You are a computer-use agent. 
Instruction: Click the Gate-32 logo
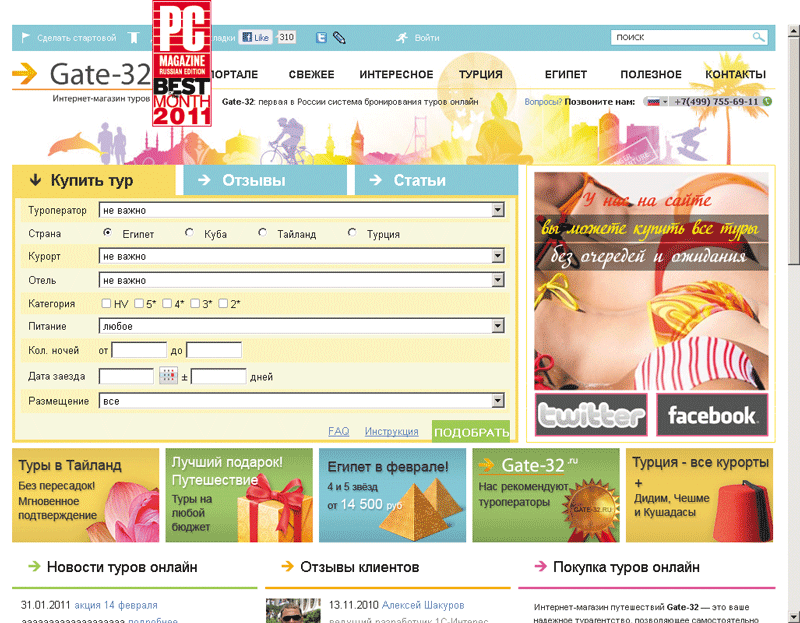pos(82,74)
